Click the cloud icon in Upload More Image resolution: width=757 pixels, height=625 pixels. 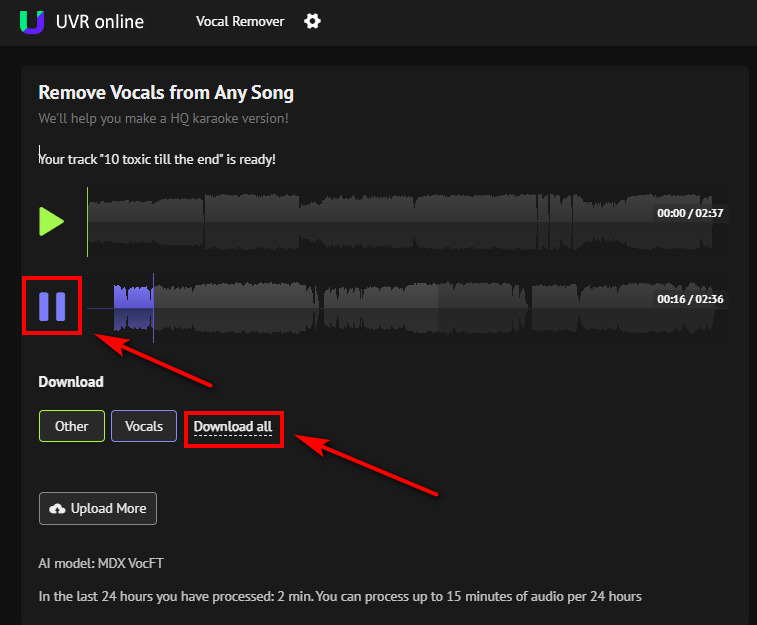[x=57, y=509]
